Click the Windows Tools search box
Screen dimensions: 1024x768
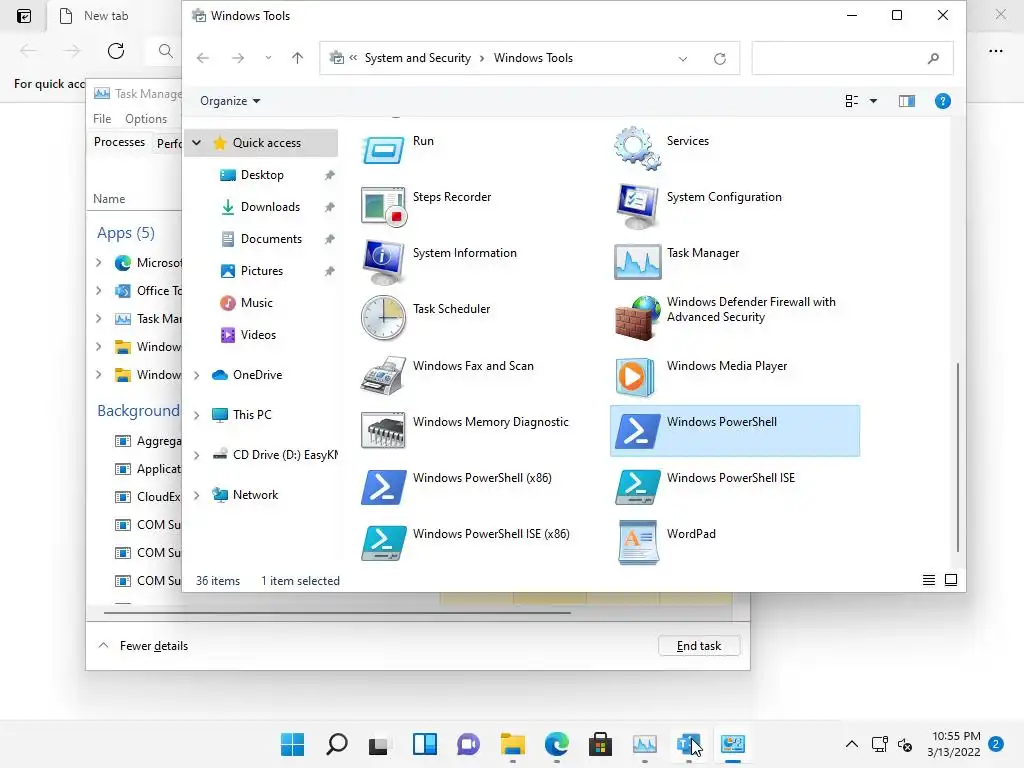click(852, 58)
